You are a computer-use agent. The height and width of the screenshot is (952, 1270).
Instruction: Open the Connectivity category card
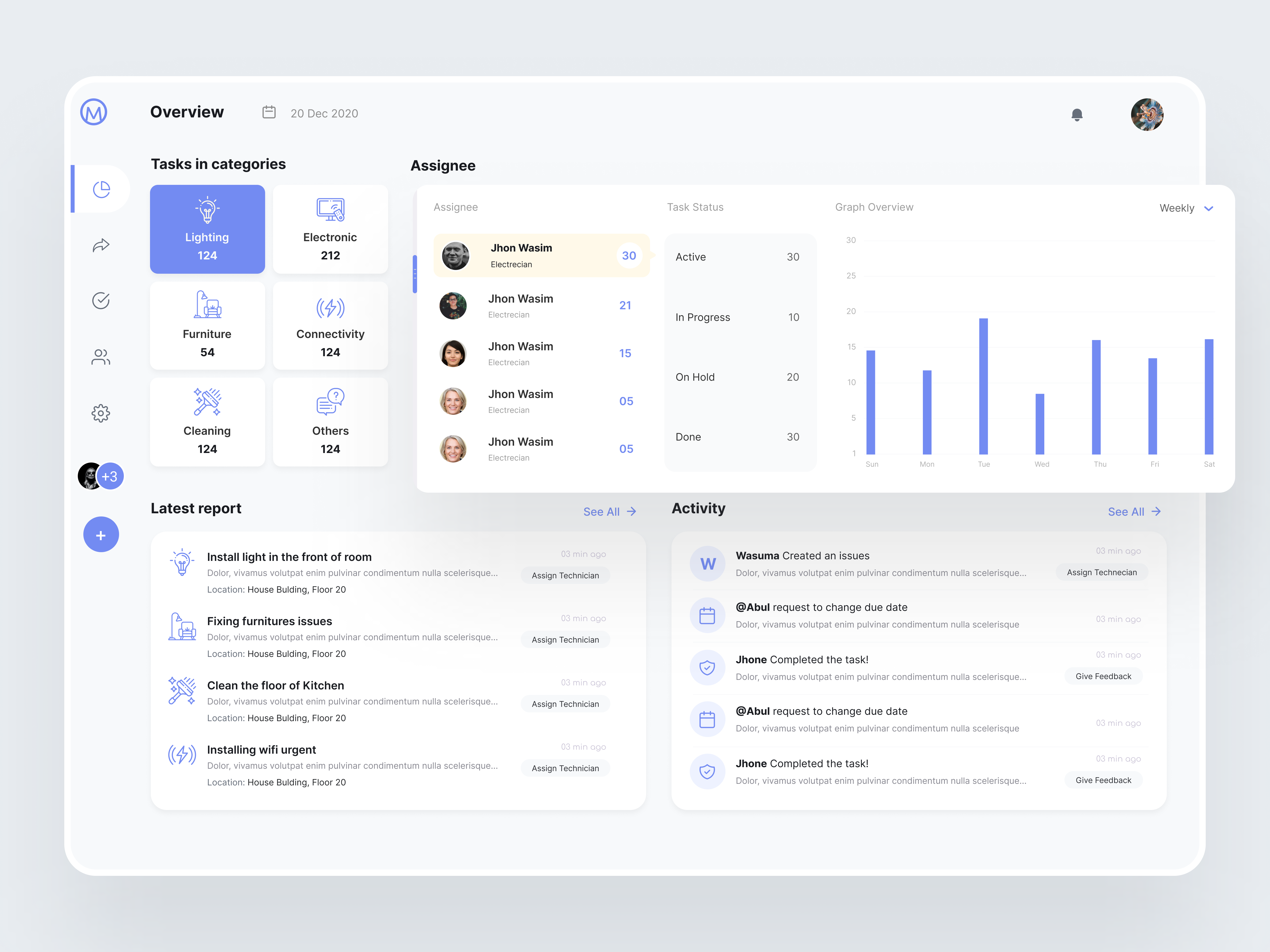click(x=330, y=325)
